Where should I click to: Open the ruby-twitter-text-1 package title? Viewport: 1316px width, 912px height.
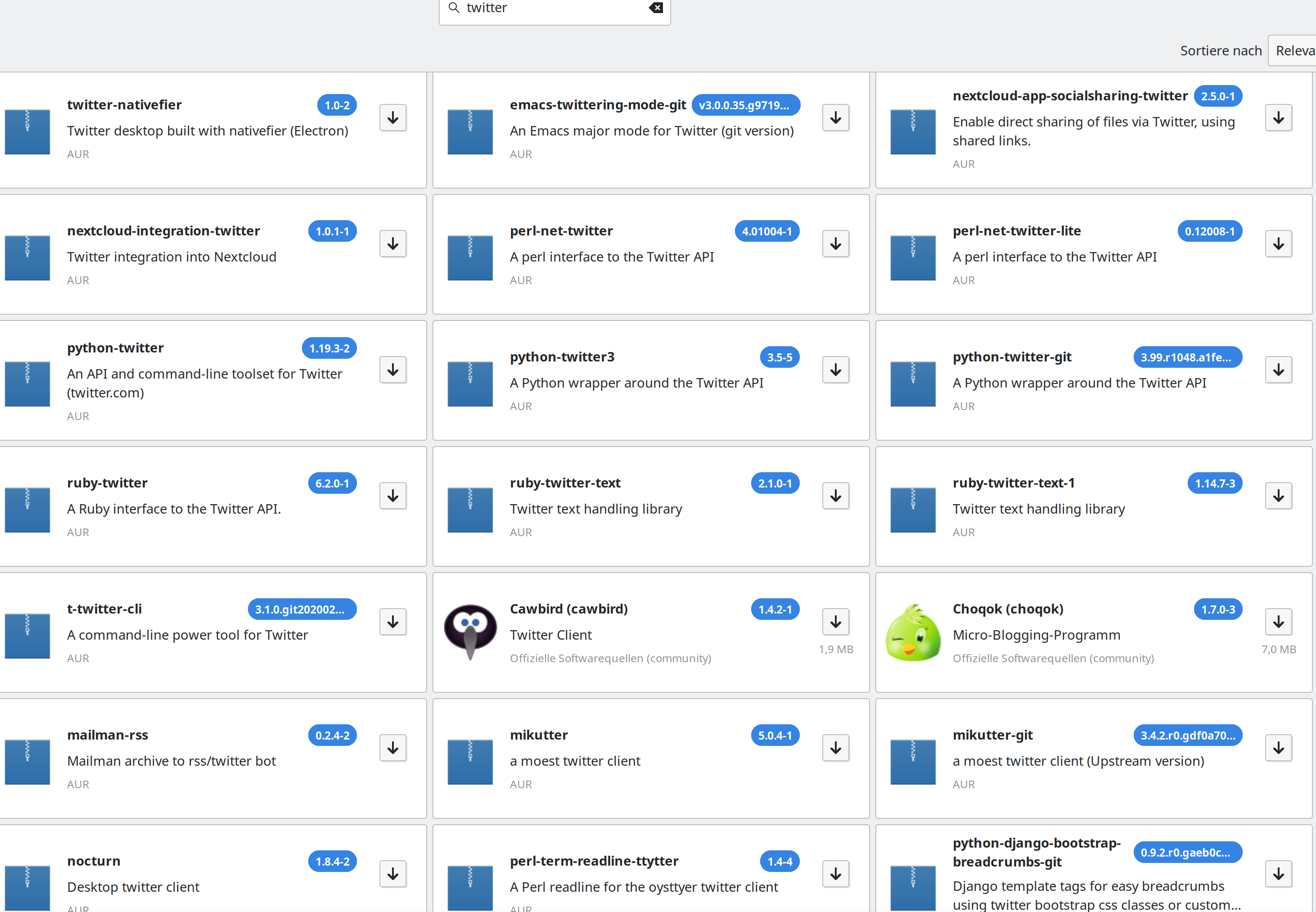point(1013,483)
